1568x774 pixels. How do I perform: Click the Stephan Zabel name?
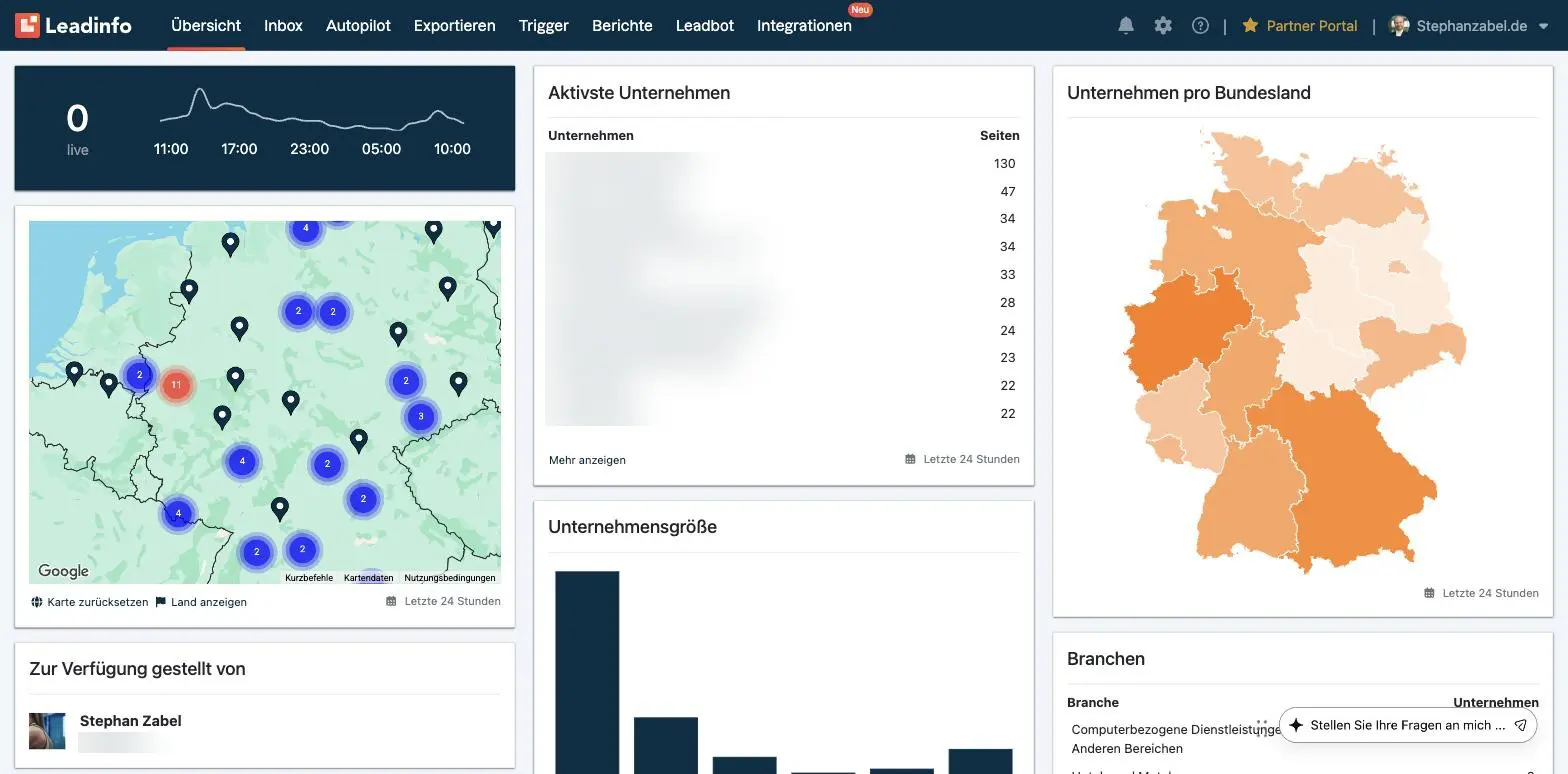pyautogui.click(x=131, y=721)
